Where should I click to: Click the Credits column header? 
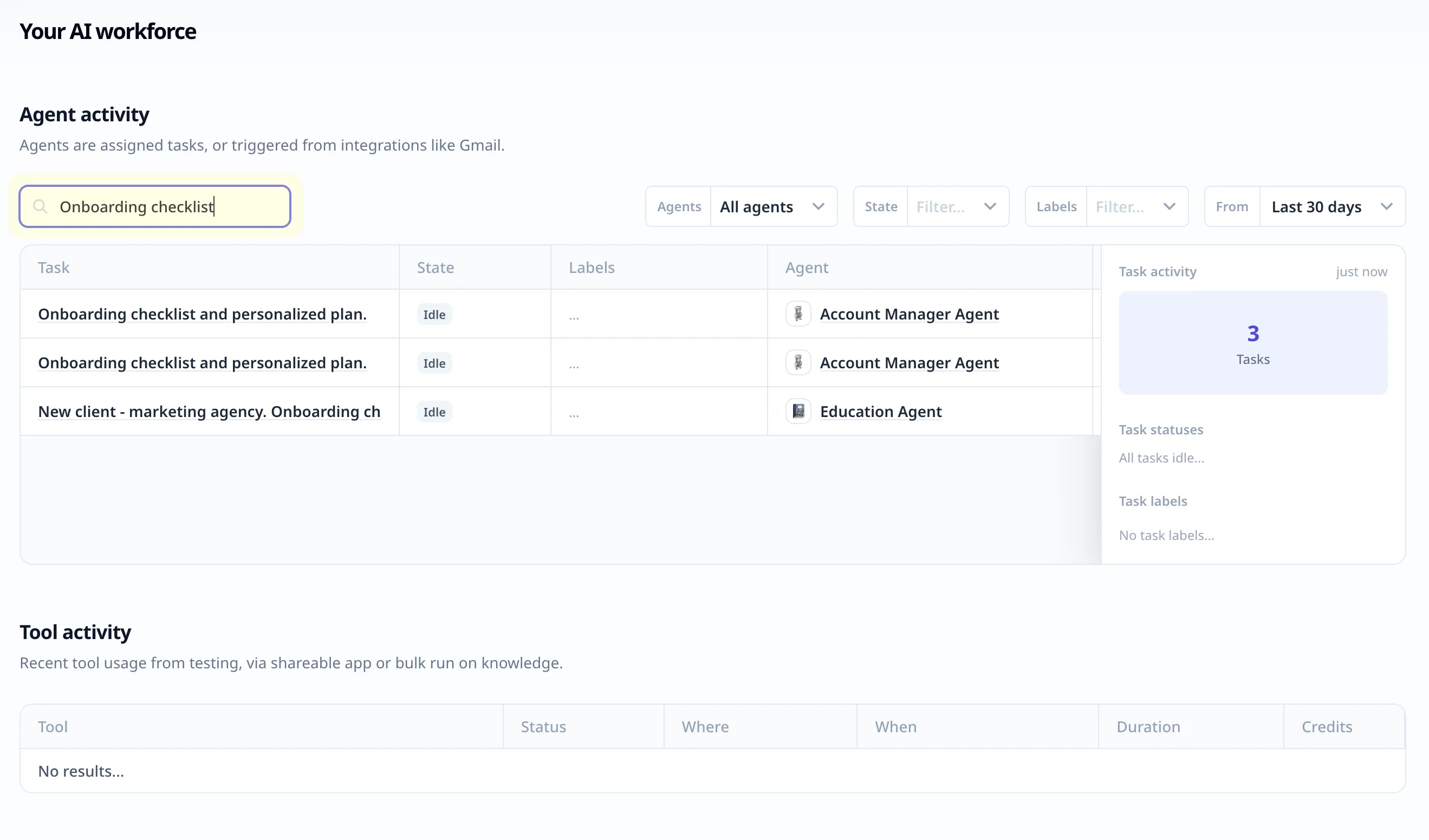point(1327,727)
